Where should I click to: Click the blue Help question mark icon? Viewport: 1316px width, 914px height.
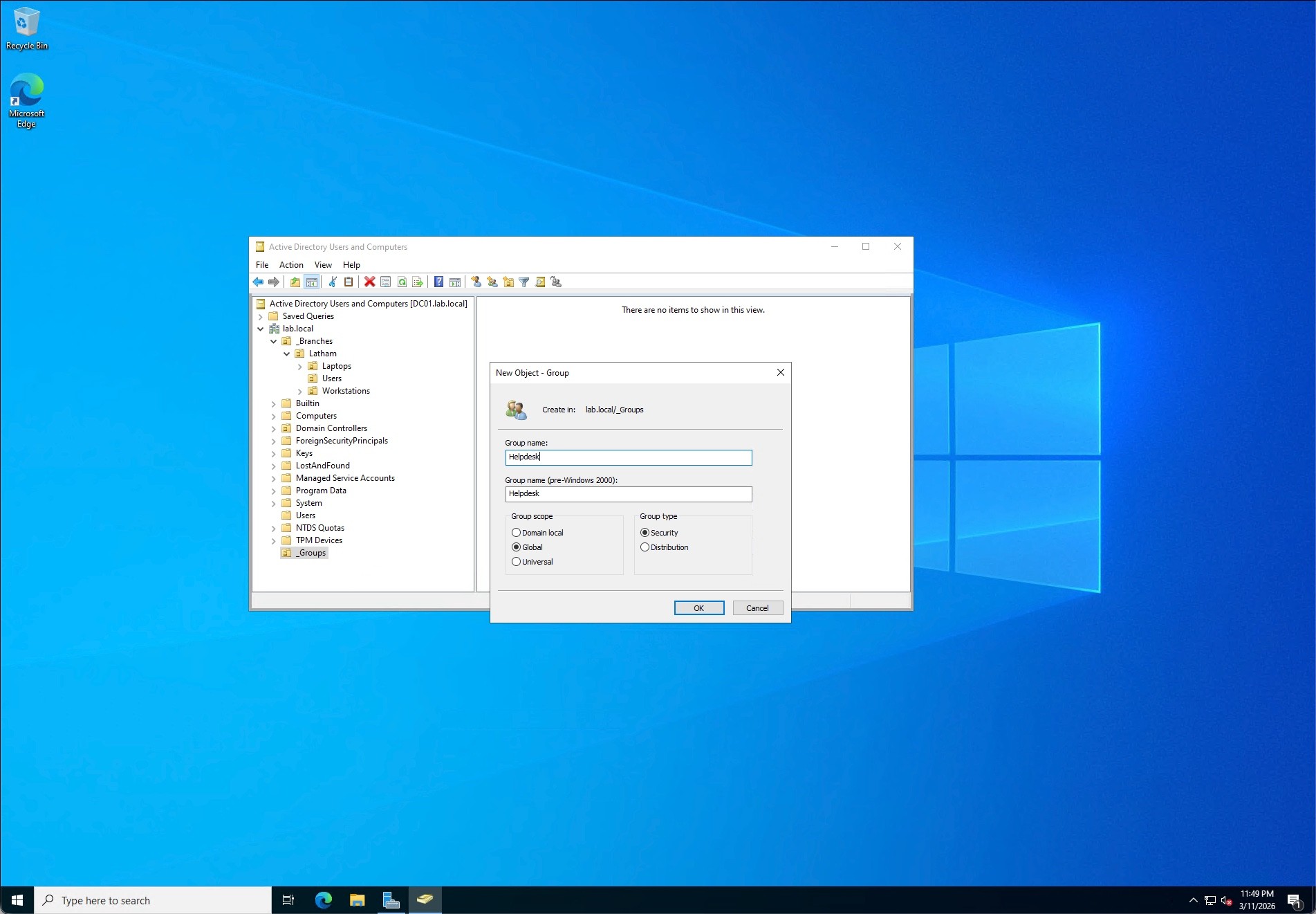438,282
